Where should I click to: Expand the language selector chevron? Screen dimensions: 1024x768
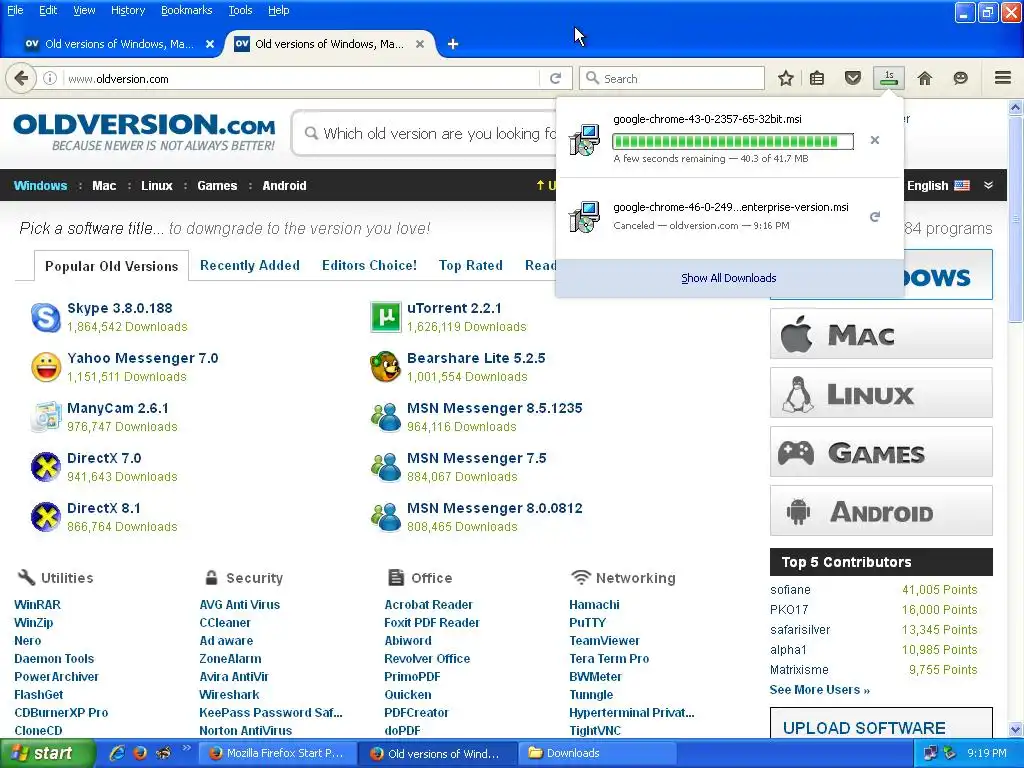click(x=989, y=185)
